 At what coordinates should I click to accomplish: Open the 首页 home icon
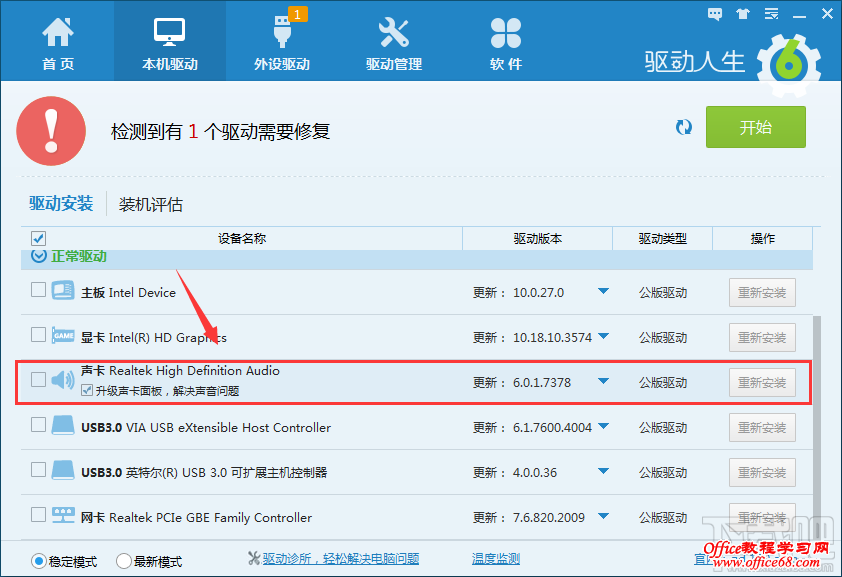[x=57, y=32]
